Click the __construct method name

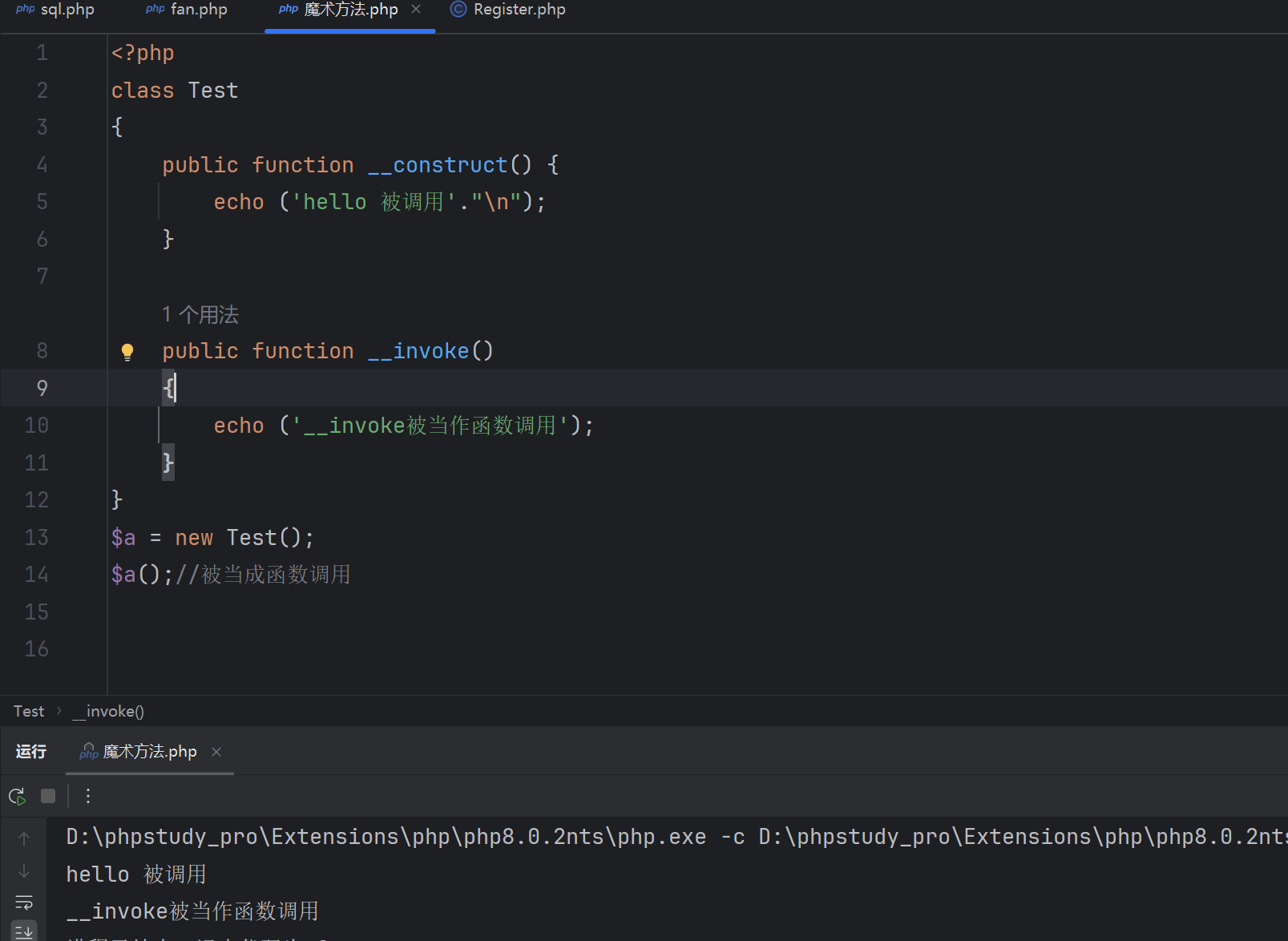[438, 165]
